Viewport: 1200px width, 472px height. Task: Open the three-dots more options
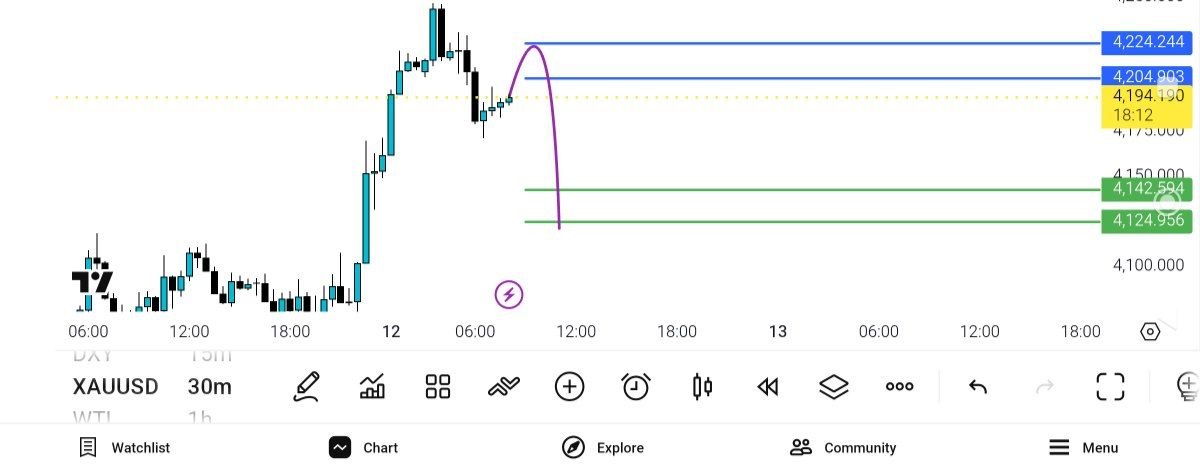[x=900, y=387]
